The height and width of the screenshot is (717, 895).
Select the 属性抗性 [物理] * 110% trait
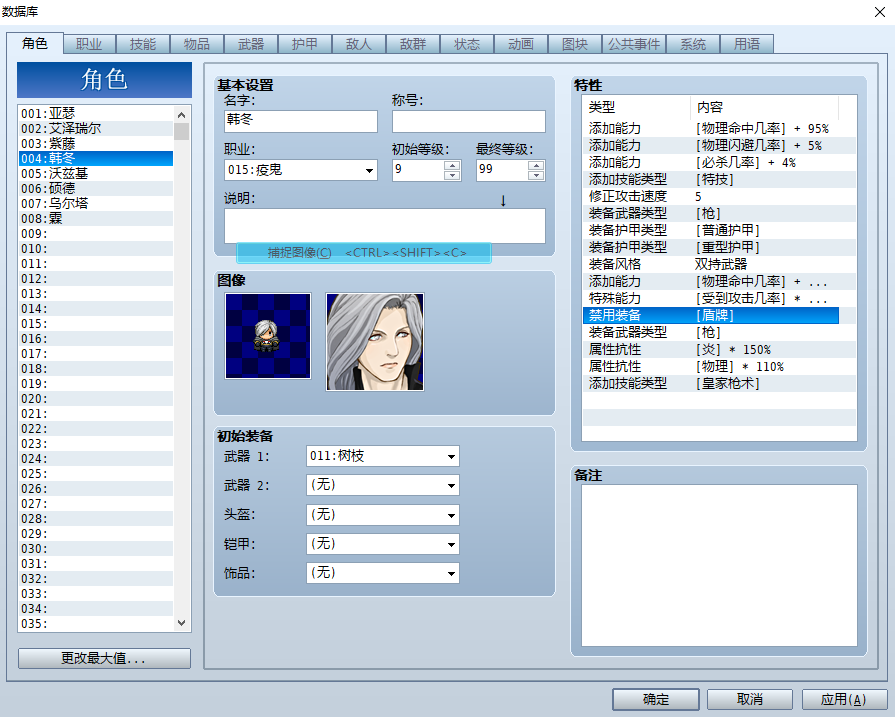point(719,366)
